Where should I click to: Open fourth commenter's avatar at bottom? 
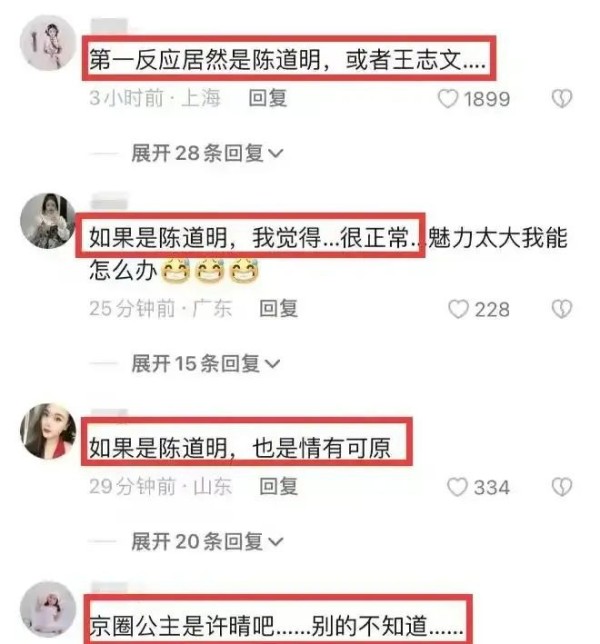[48, 609]
